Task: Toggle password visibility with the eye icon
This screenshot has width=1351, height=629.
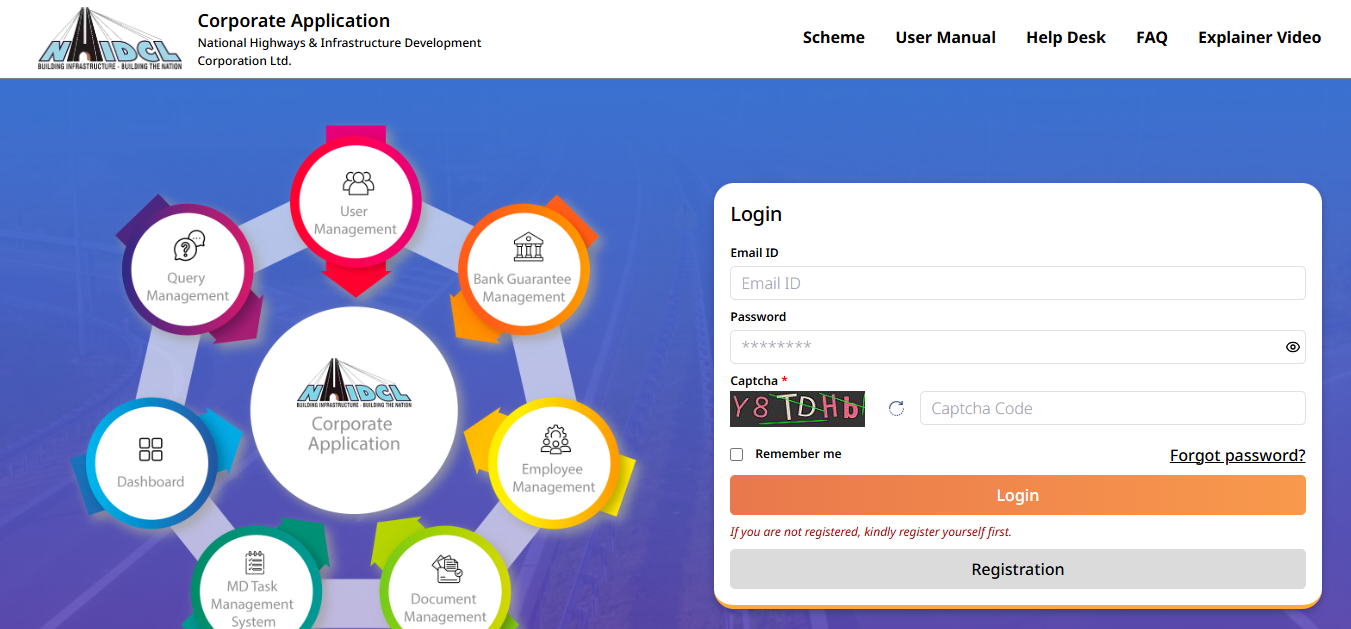Action: coord(1292,347)
